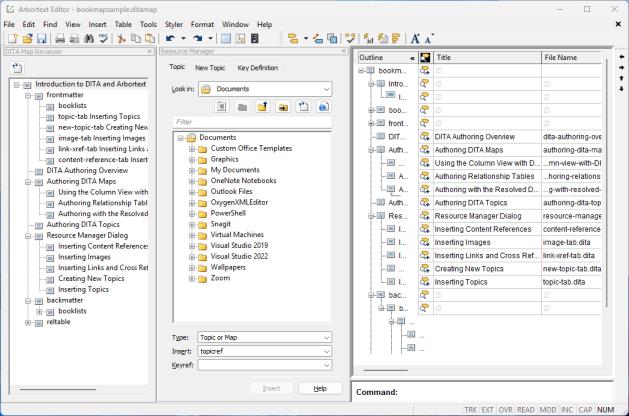Click the folder with arrow icon in Resource Manager
629x416 pixels.
click(x=283, y=107)
